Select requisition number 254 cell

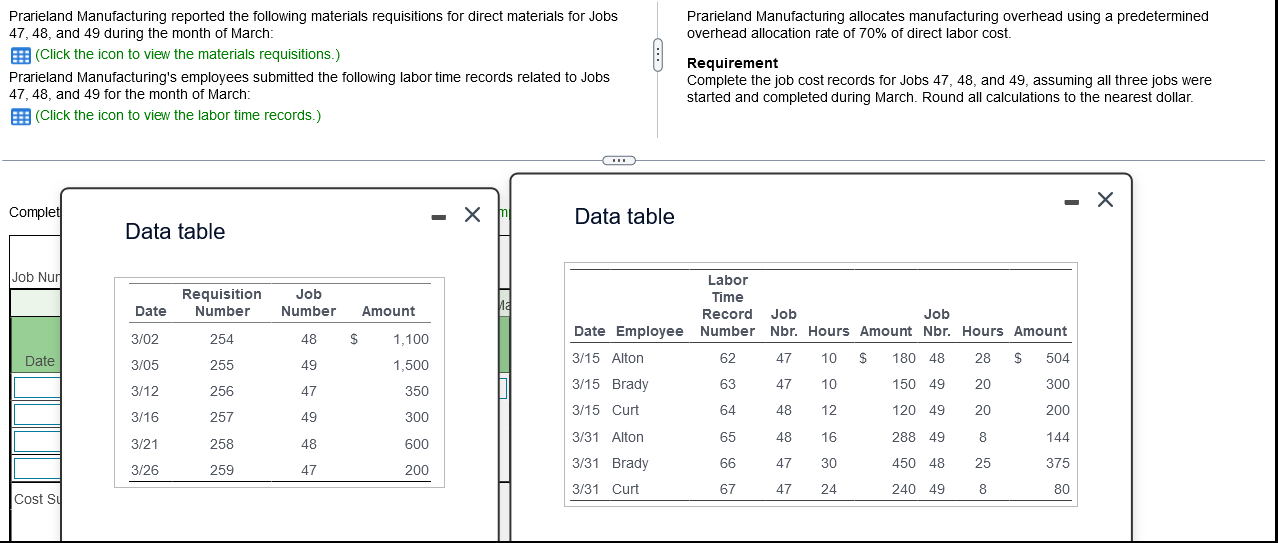click(x=222, y=340)
